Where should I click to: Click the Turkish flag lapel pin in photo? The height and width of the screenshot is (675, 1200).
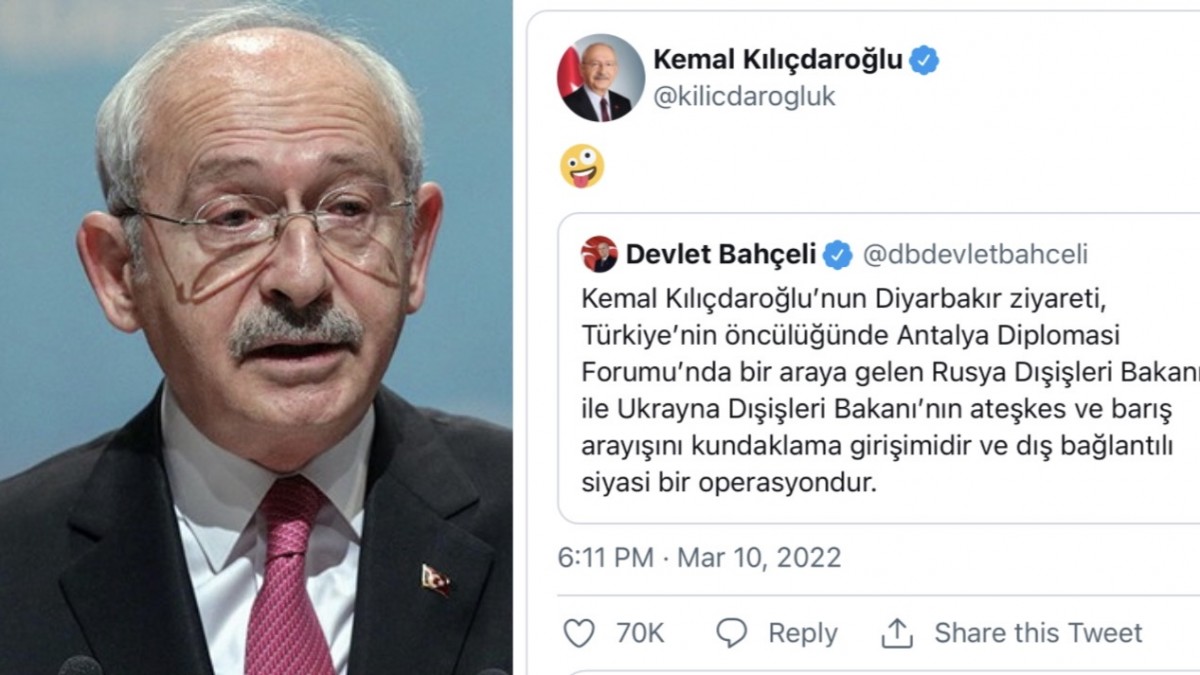(x=435, y=580)
